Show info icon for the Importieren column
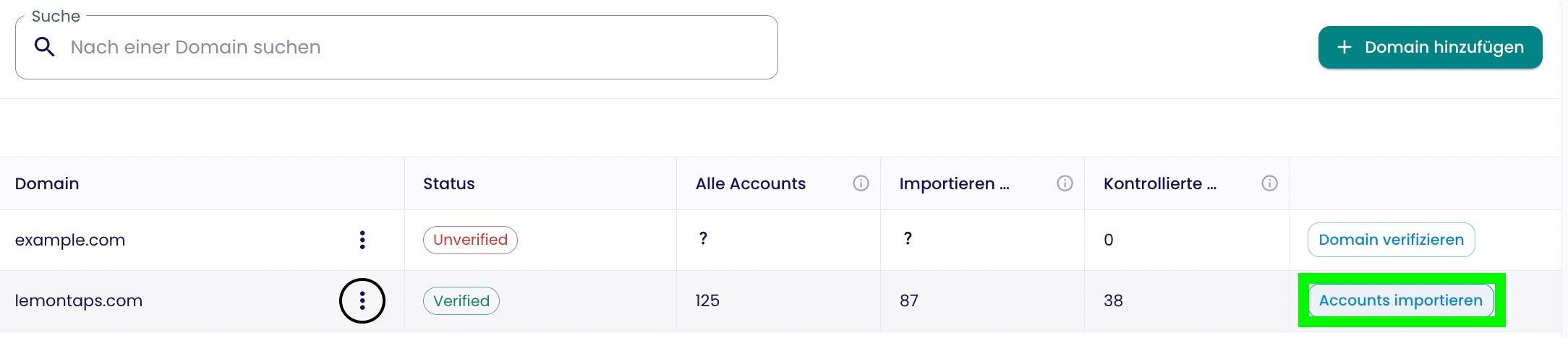The width and height of the screenshot is (1568, 338). (x=1065, y=183)
